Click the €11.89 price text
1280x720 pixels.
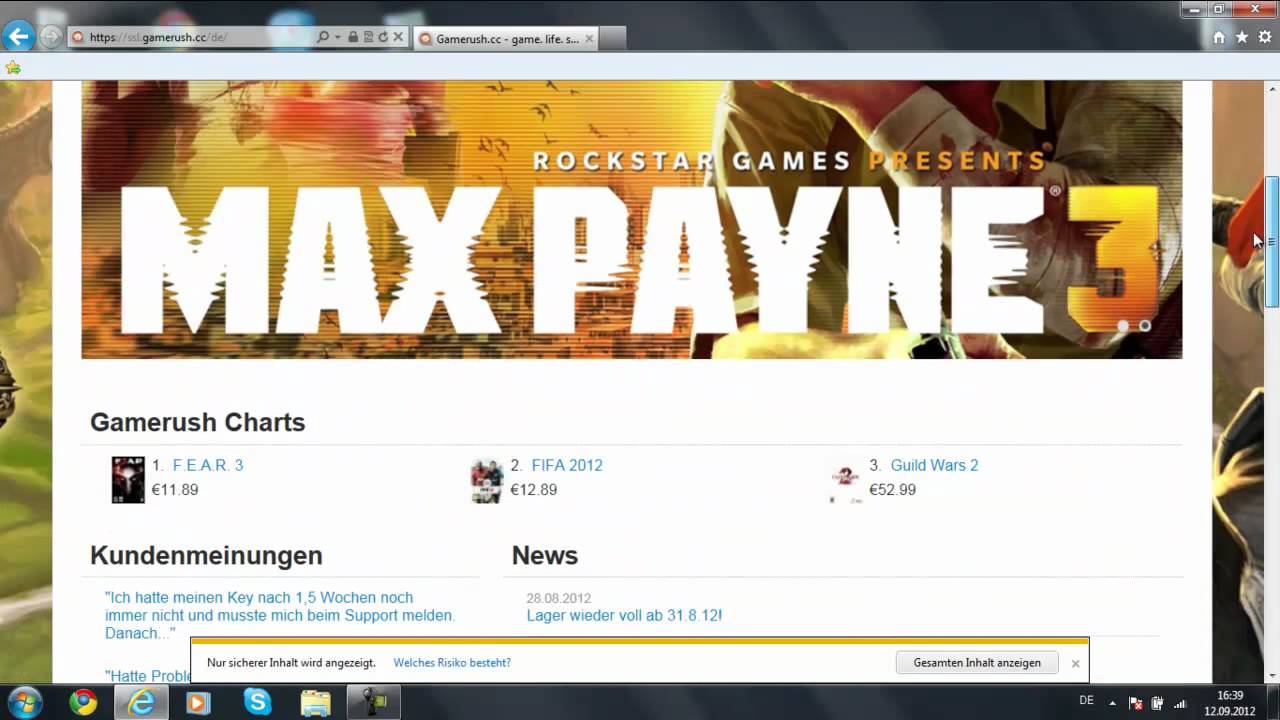175,490
